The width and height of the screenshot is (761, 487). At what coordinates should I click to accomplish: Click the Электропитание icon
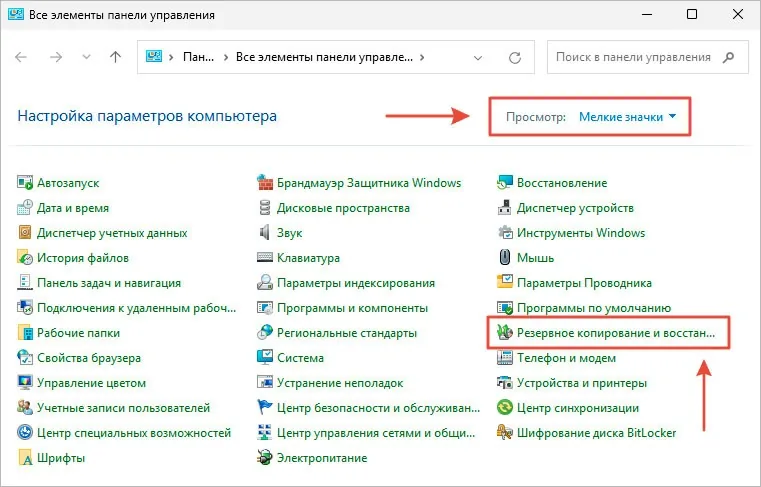266,458
